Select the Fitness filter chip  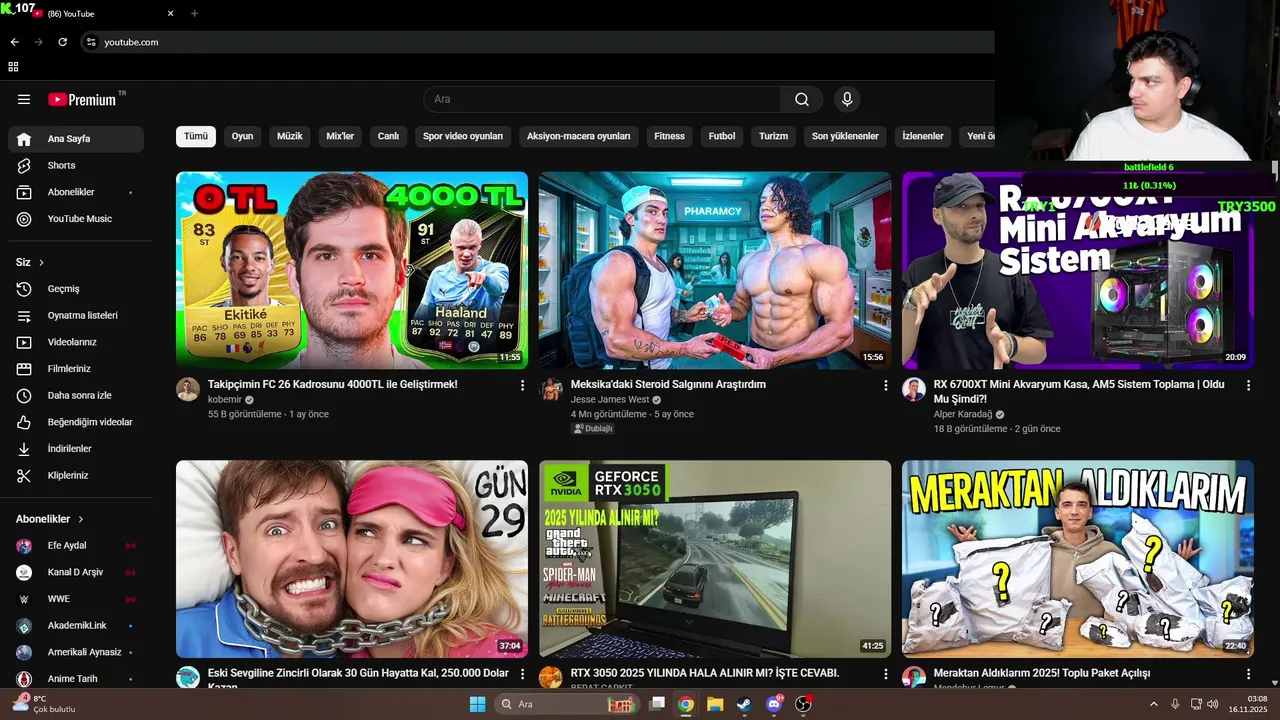(x=670, y=136)
